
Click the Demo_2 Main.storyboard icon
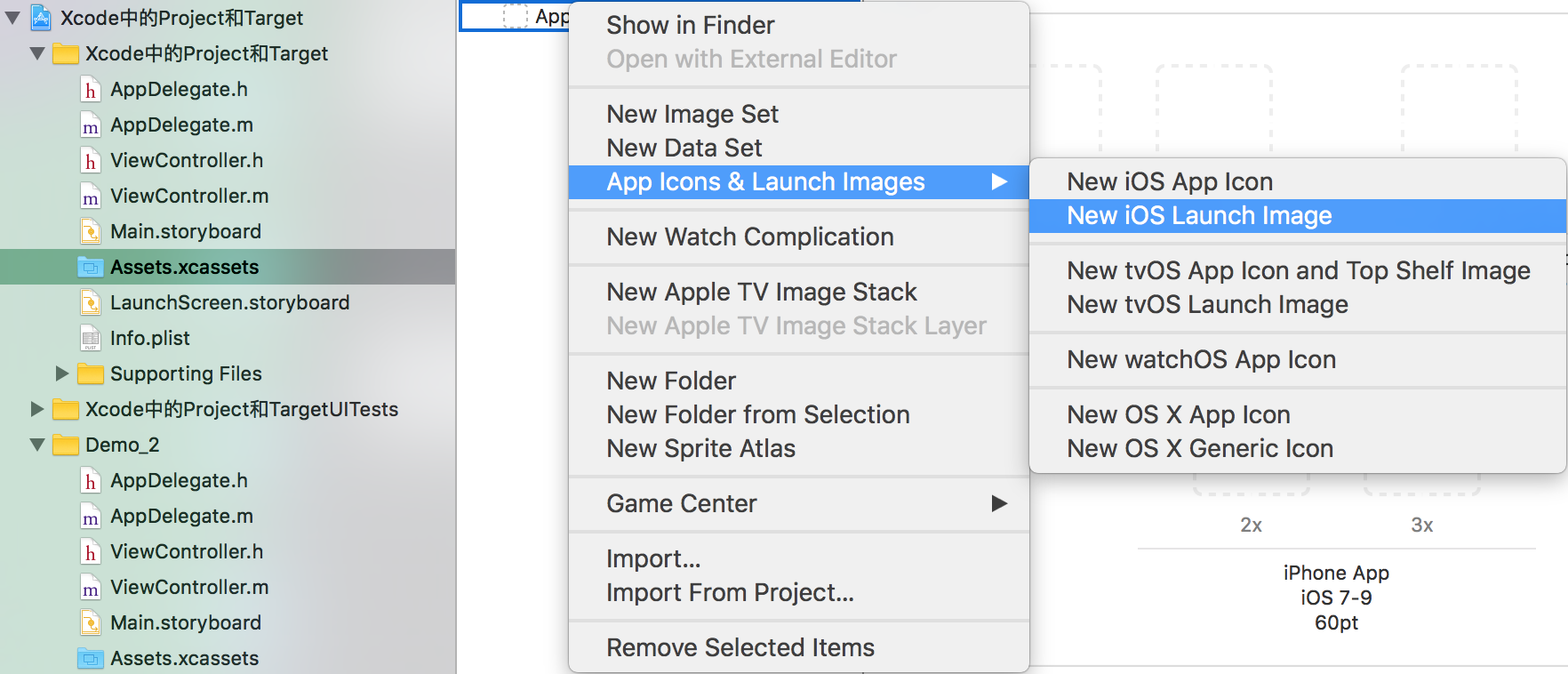point(91,622)
